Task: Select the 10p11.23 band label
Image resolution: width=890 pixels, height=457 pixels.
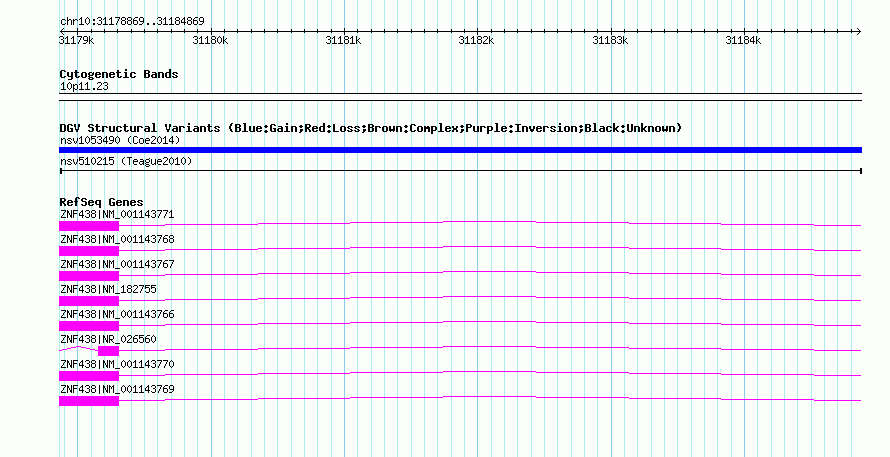Action: 84,87
